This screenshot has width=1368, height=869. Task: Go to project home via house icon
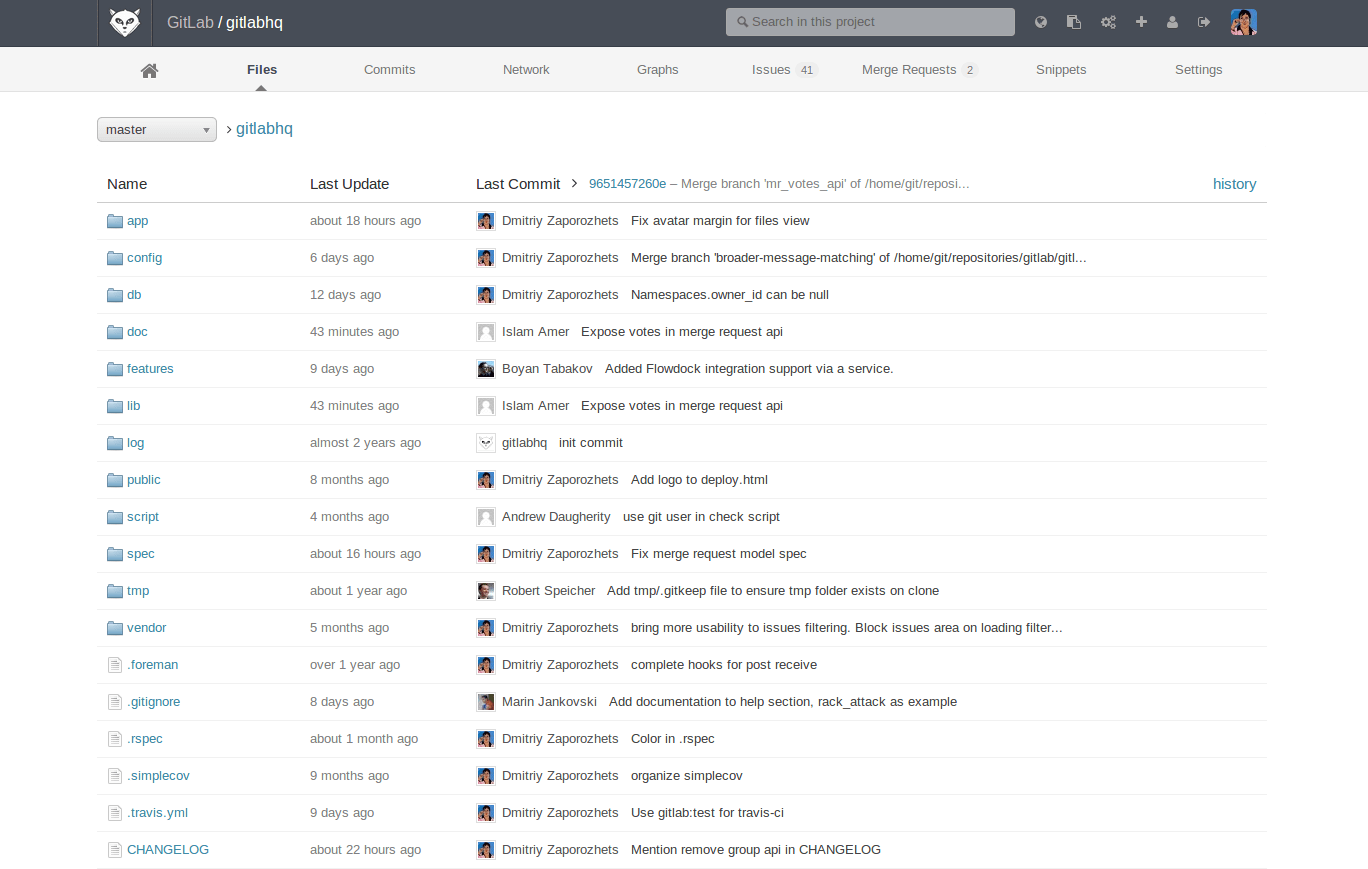[150, 70]
